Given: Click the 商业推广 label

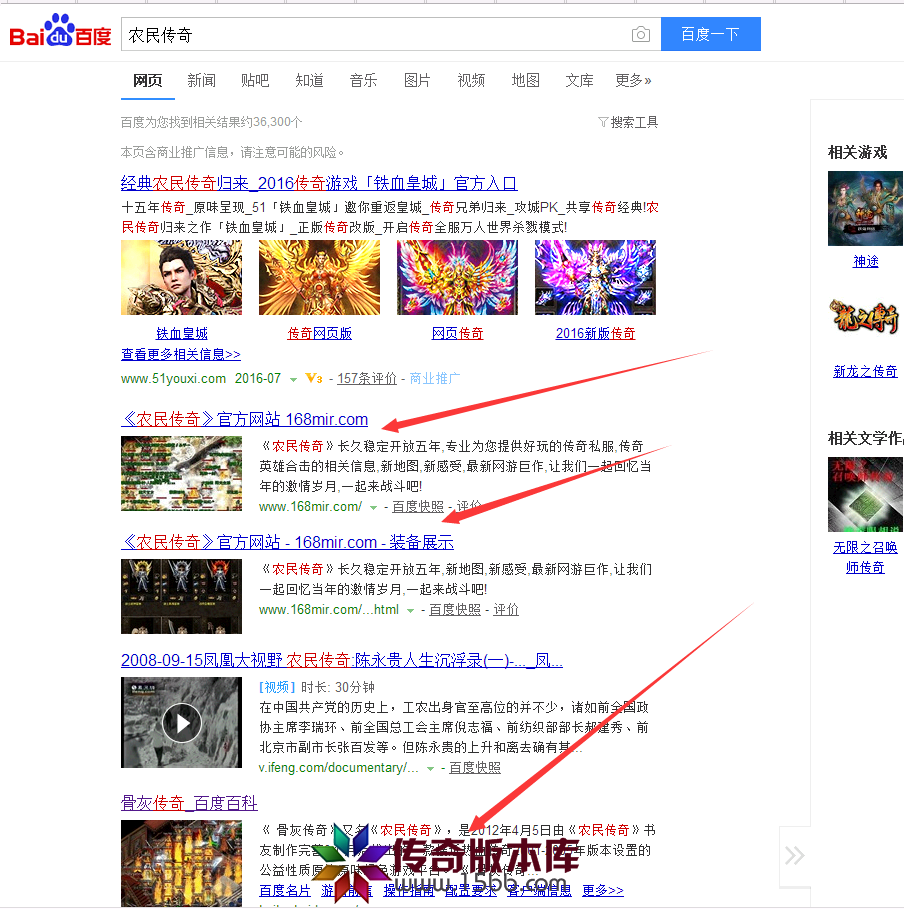Looking at the screenshot, I should point(435,379).
